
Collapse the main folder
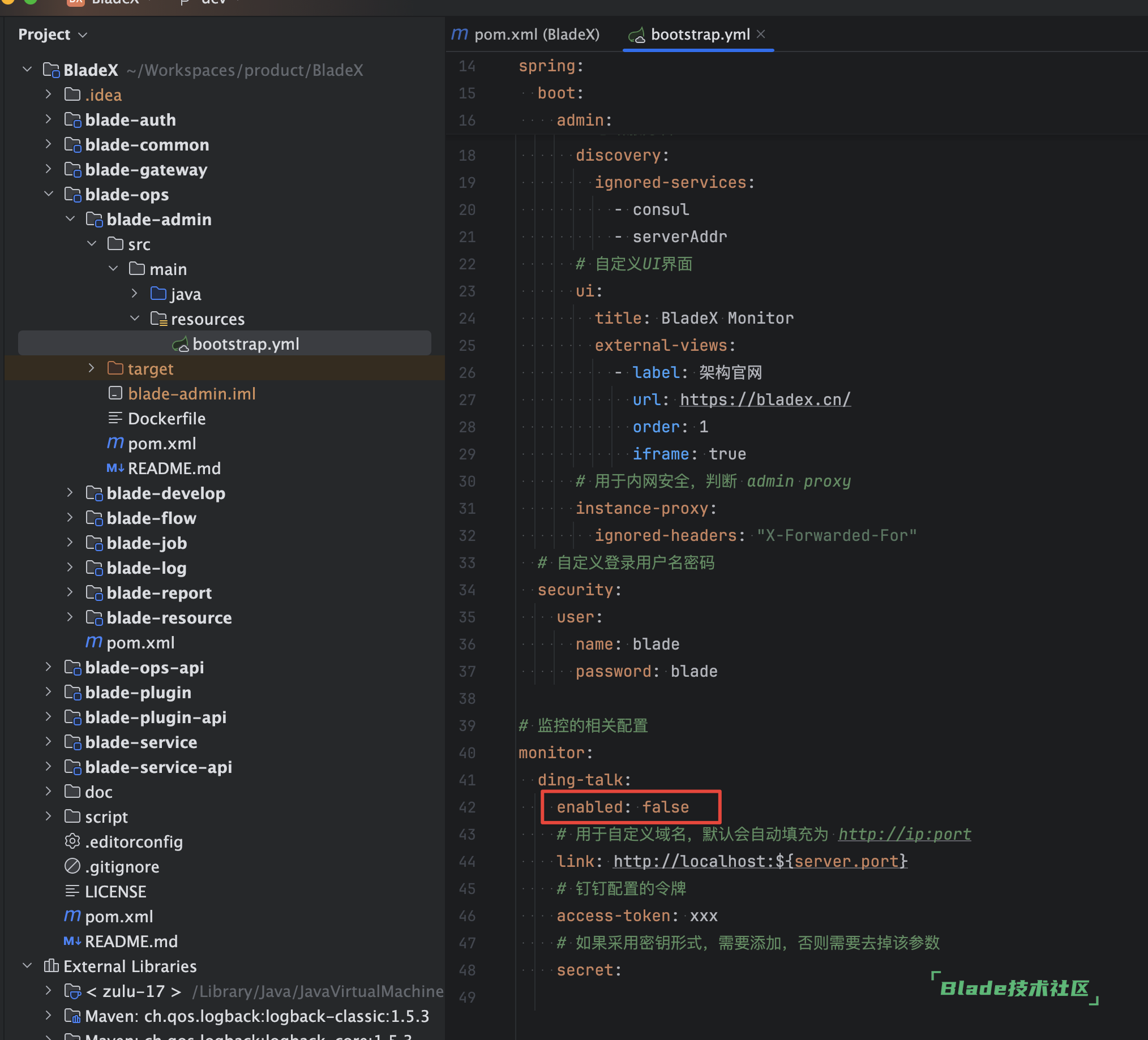(x=113, y=269)
